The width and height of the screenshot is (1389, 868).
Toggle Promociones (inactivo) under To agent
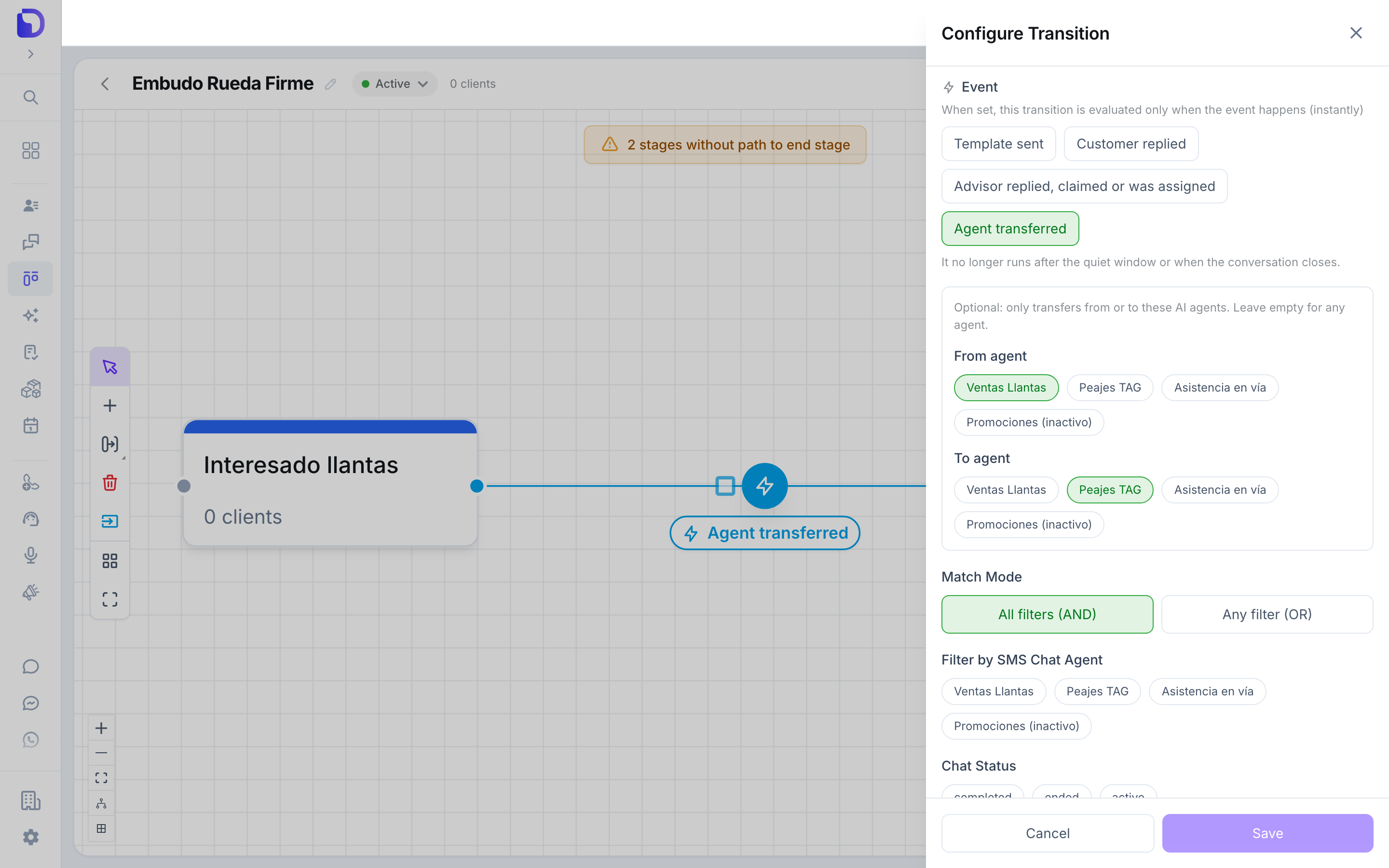[1029, 524]
